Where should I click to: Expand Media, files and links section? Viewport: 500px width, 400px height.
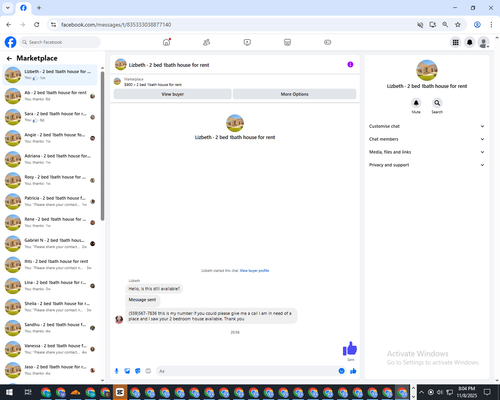[x=426, y=152]
